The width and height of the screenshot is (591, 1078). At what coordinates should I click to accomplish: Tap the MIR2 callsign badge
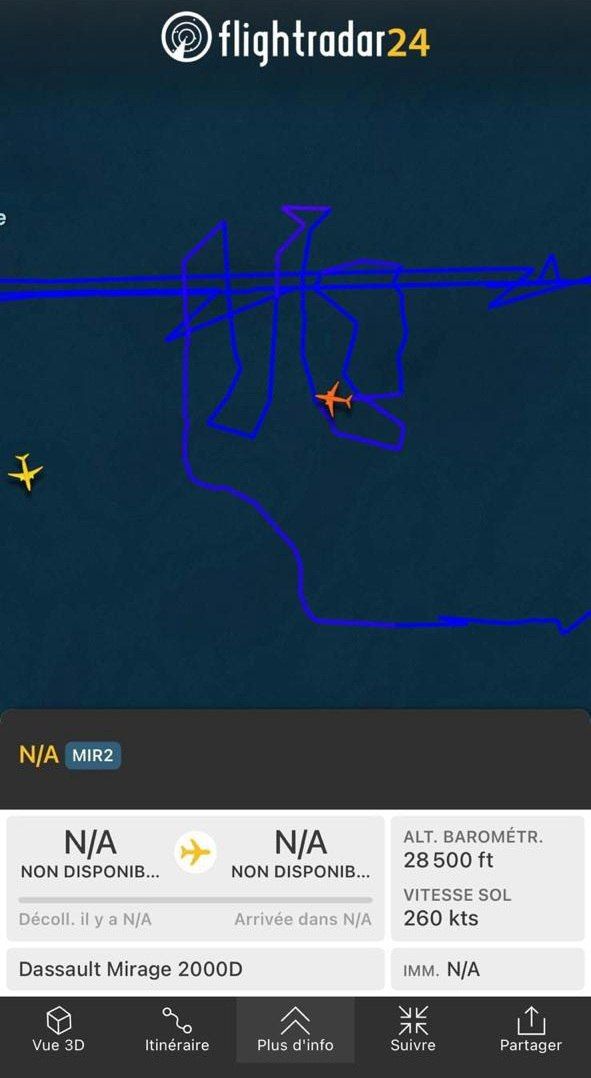[x=93, y=756]
